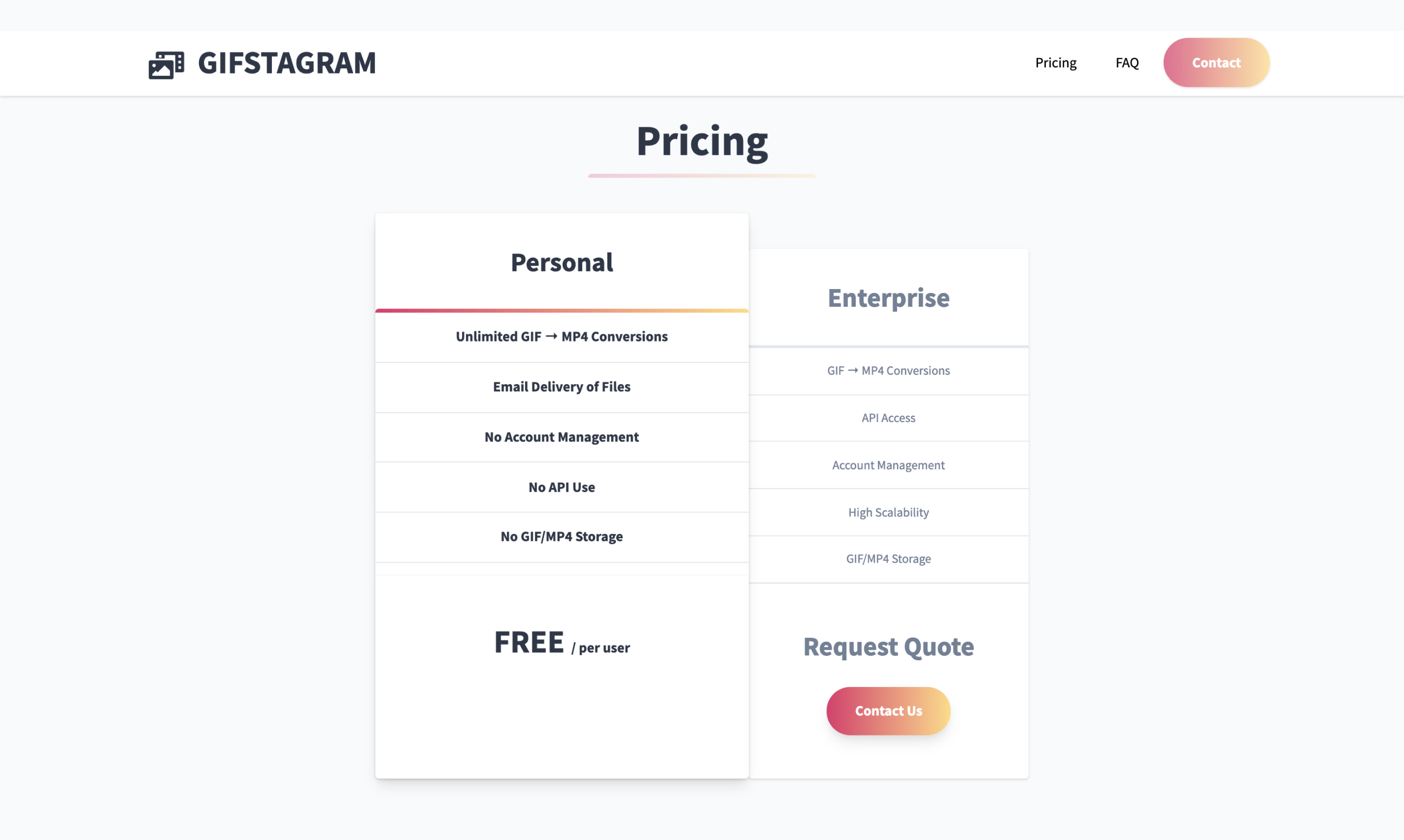
Task: Click the No API Use feature row
Action: click(561, 487)
